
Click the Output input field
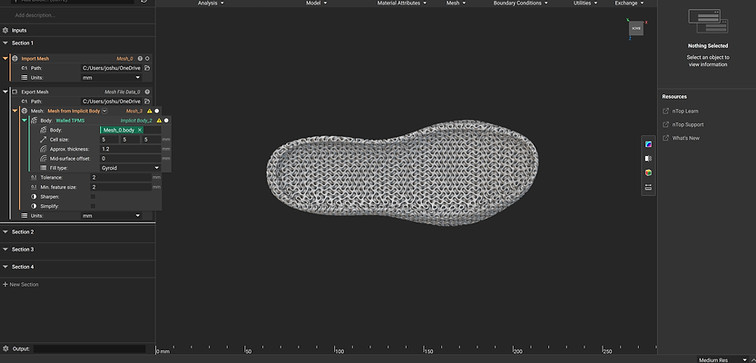(89, 349)
